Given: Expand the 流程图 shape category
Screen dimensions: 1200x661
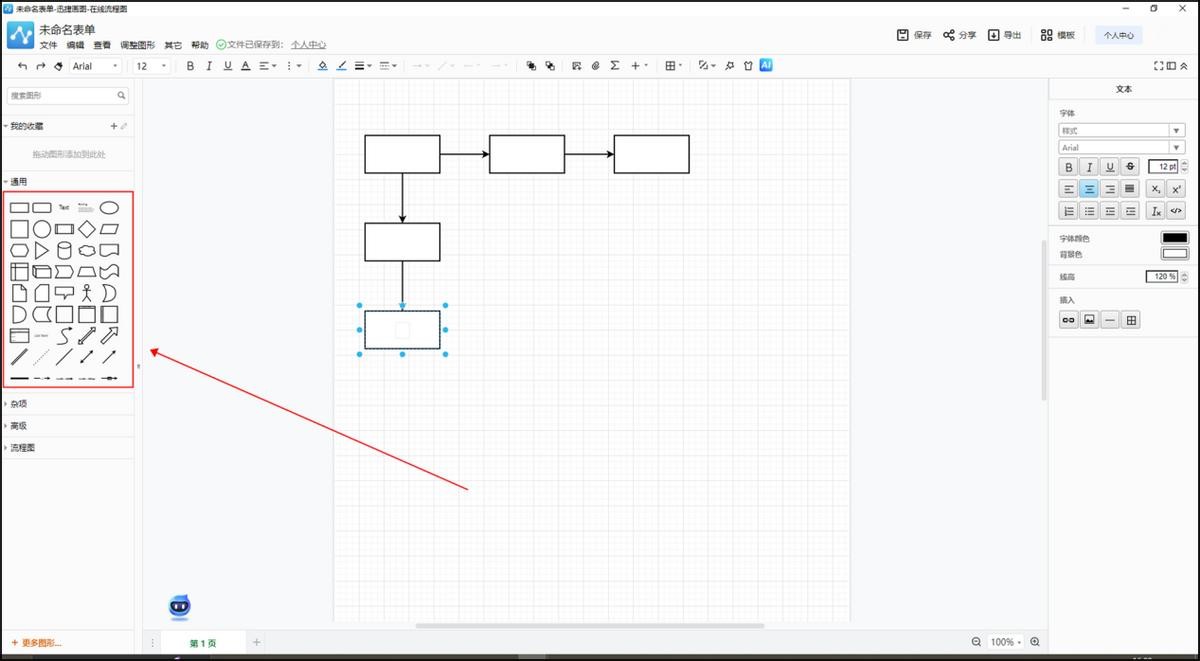Looking at the screenshot, I should (x=22, y=448).
